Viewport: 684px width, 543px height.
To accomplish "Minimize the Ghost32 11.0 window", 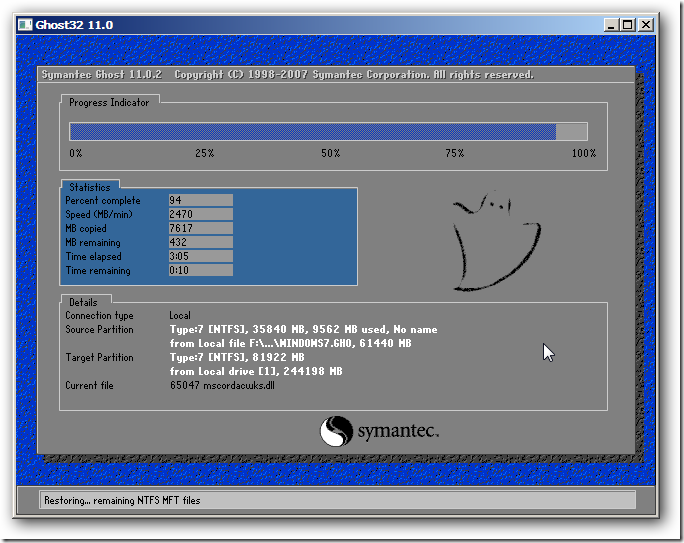I will [611, 25].
